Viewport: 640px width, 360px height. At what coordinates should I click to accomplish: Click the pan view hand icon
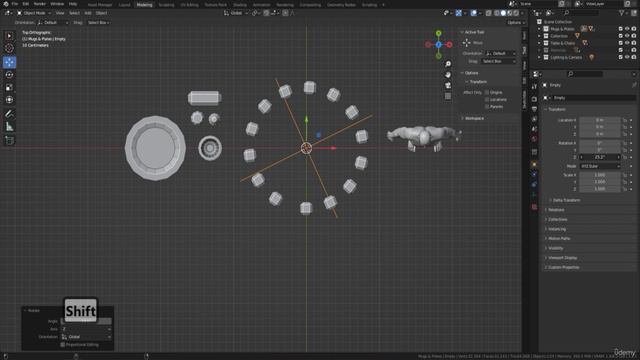pos(448,75)
